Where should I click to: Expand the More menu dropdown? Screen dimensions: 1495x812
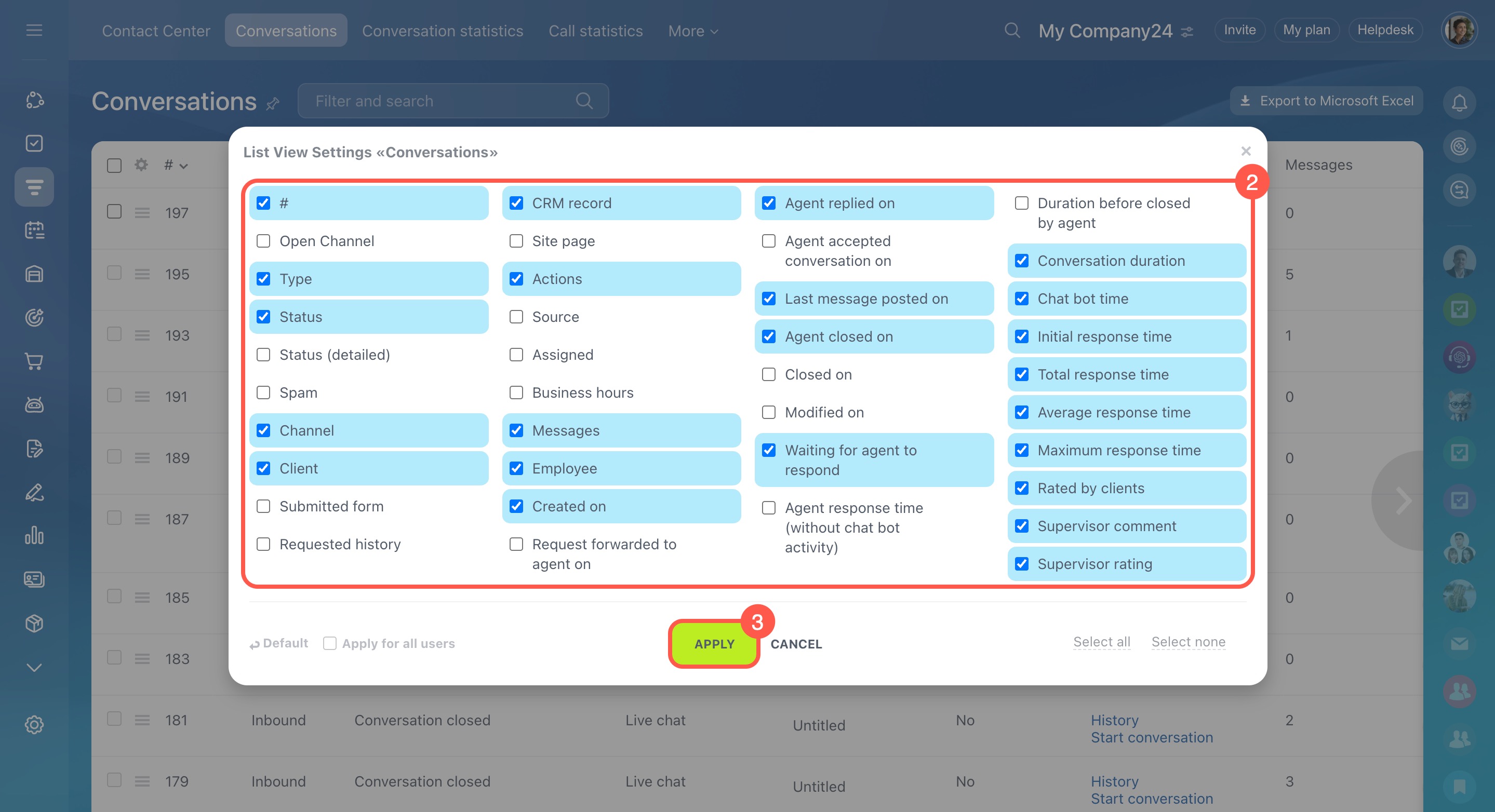pyautogui.click(x=693, y=31)
